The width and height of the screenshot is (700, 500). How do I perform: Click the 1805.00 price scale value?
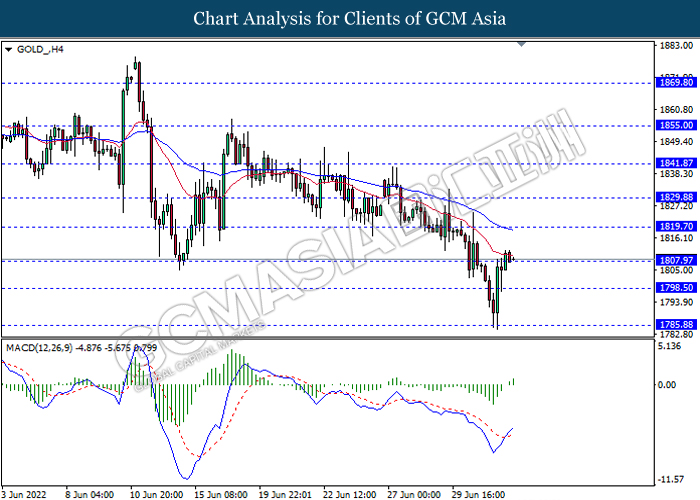tap(676, 270)
